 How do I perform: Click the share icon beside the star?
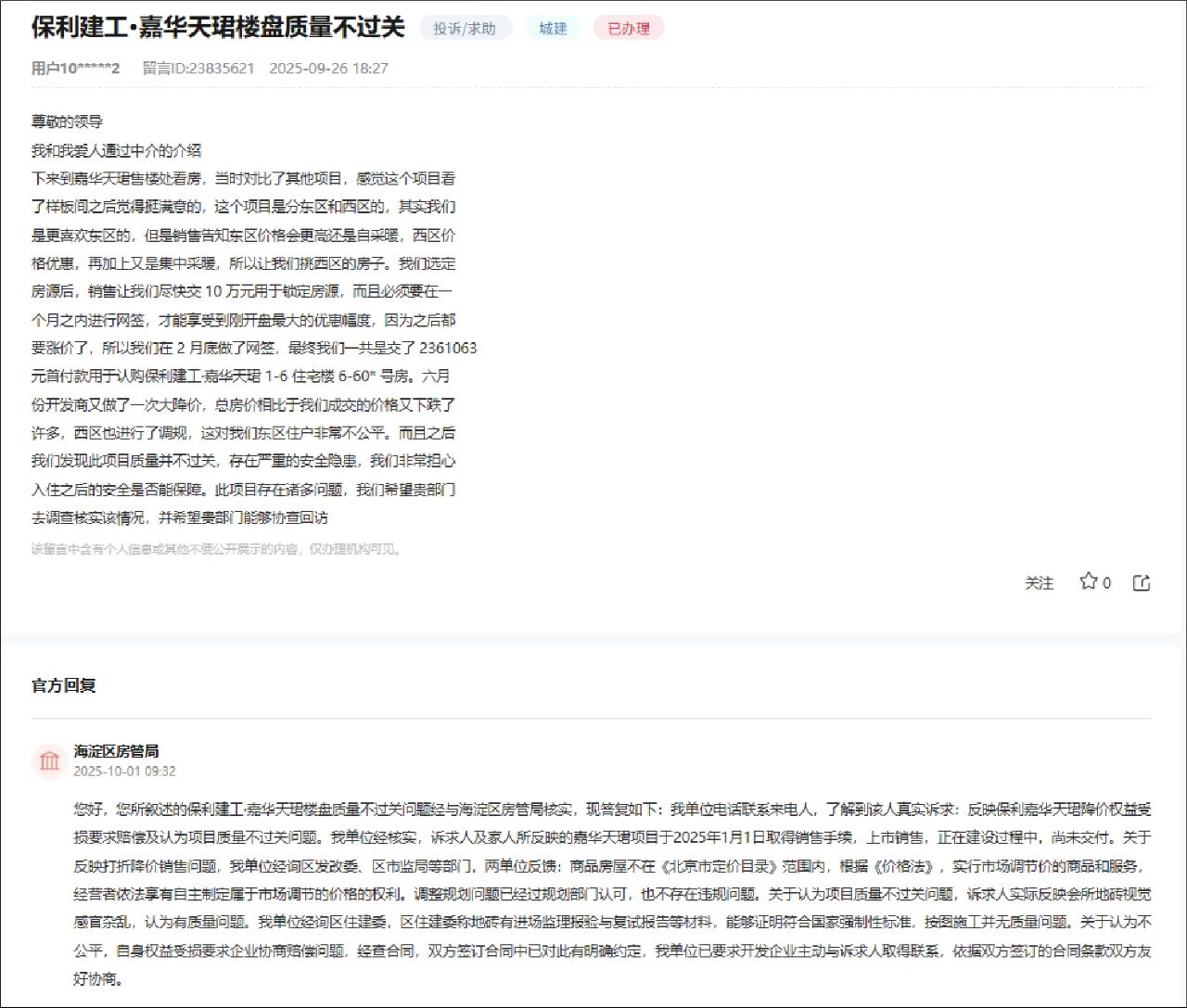(x=1142, y=582)
